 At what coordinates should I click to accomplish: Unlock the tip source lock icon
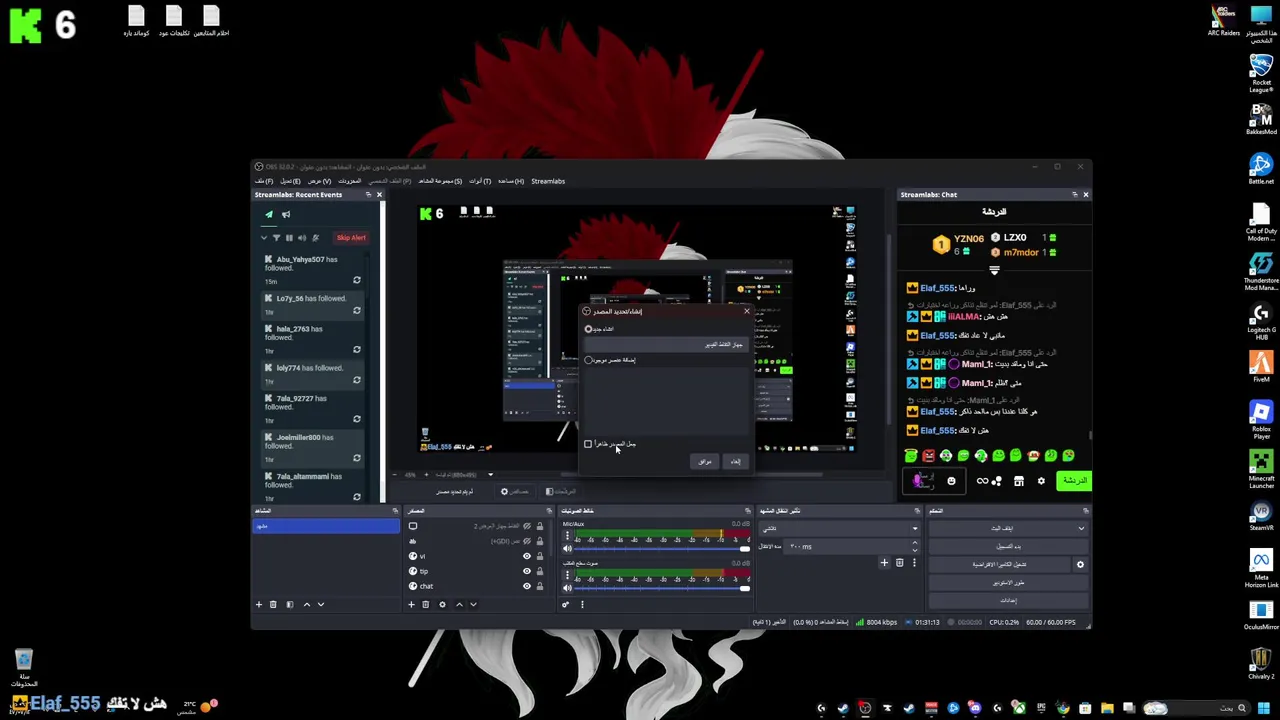pyautogui.click(x=540, y=571)
